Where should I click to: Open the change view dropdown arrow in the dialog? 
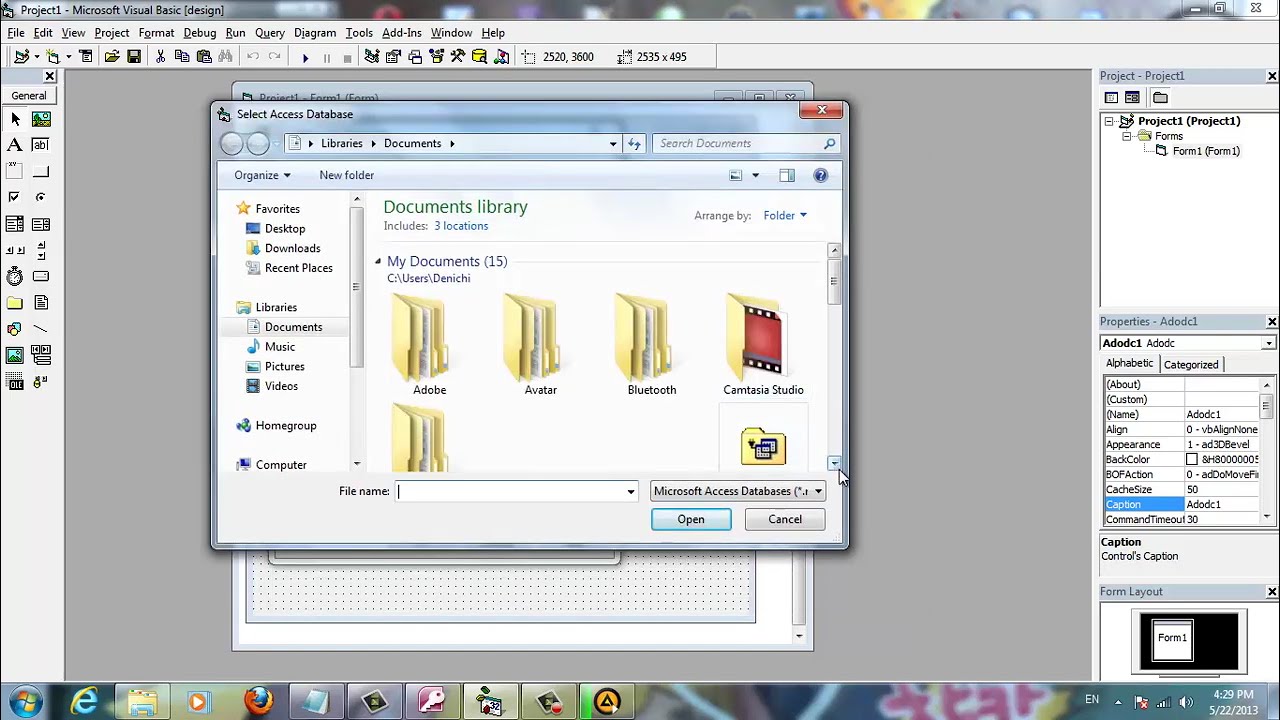coord(755,175)
